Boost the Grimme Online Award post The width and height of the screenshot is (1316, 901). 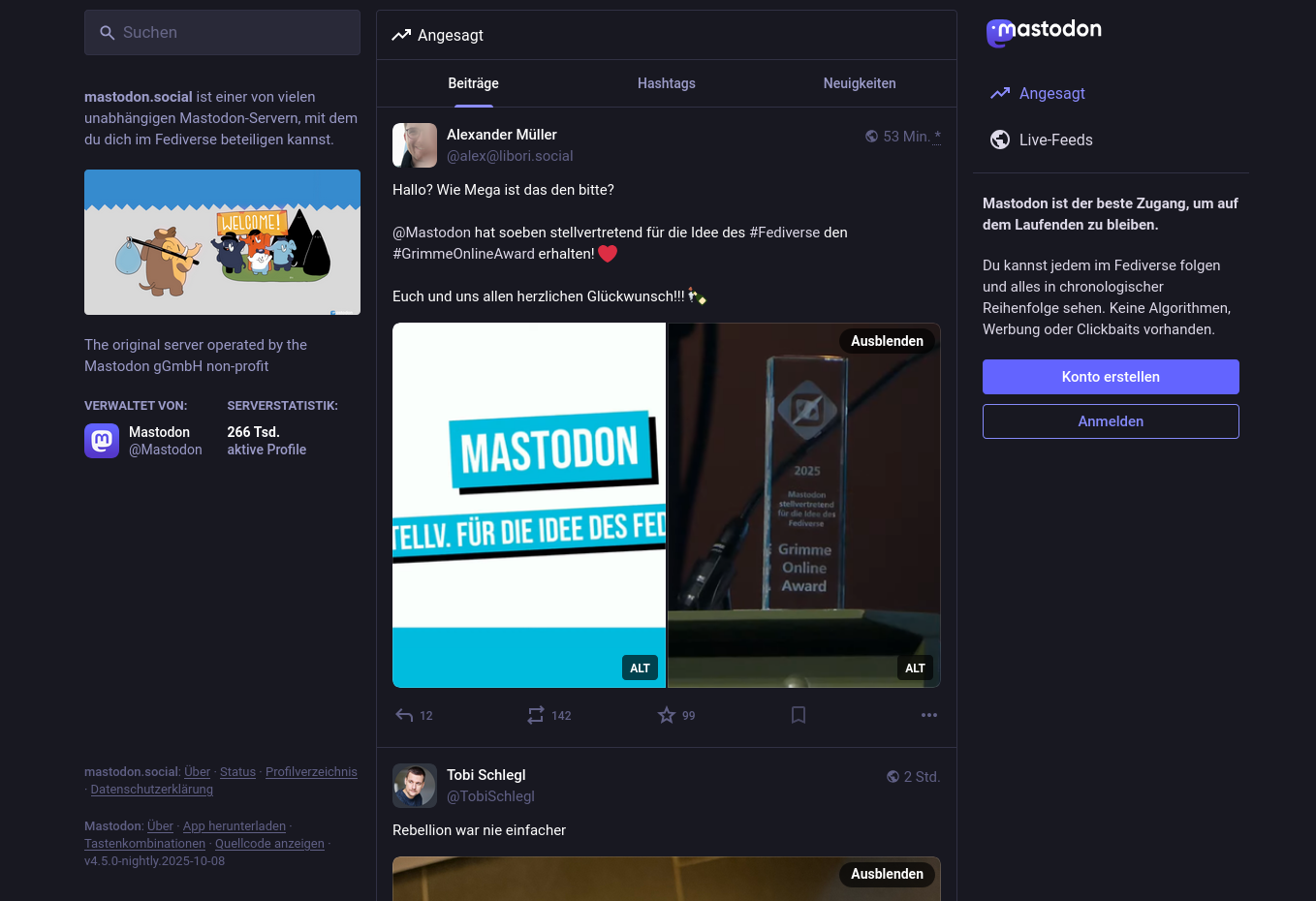point(536,715)
